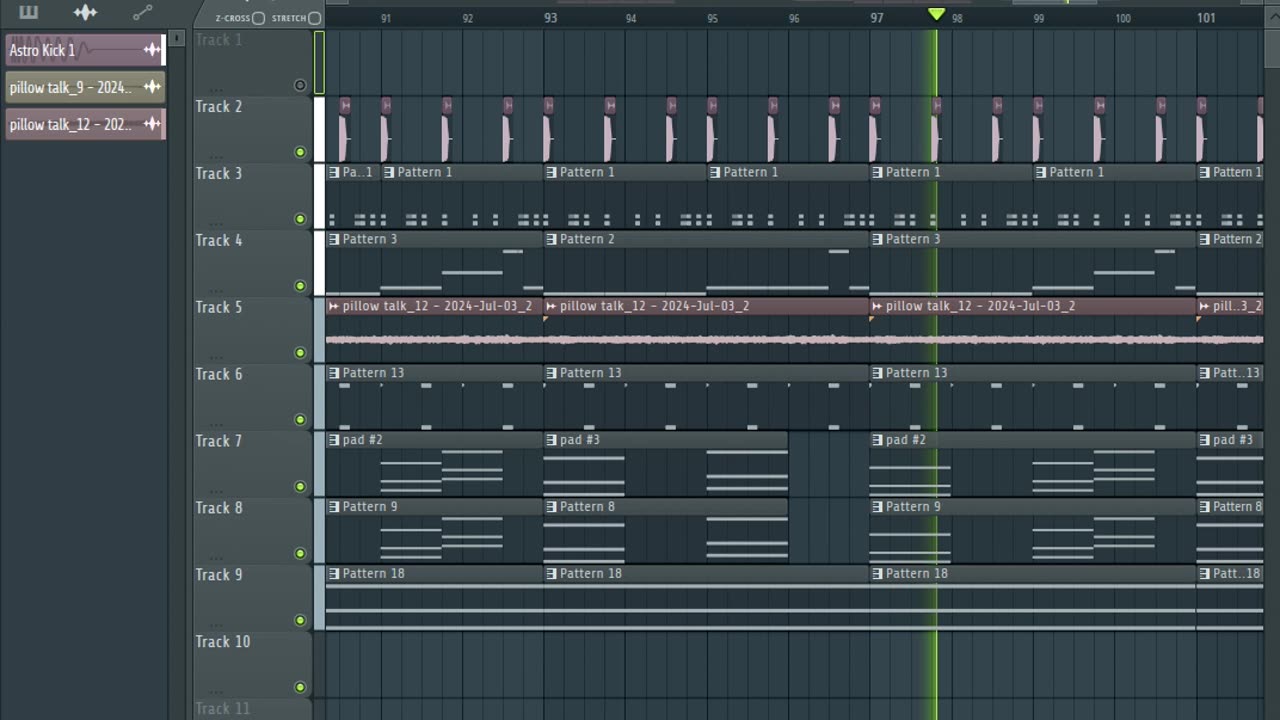
Task: Select the Track 10 header
Action: pyautogui.click(x=252, y=665)
